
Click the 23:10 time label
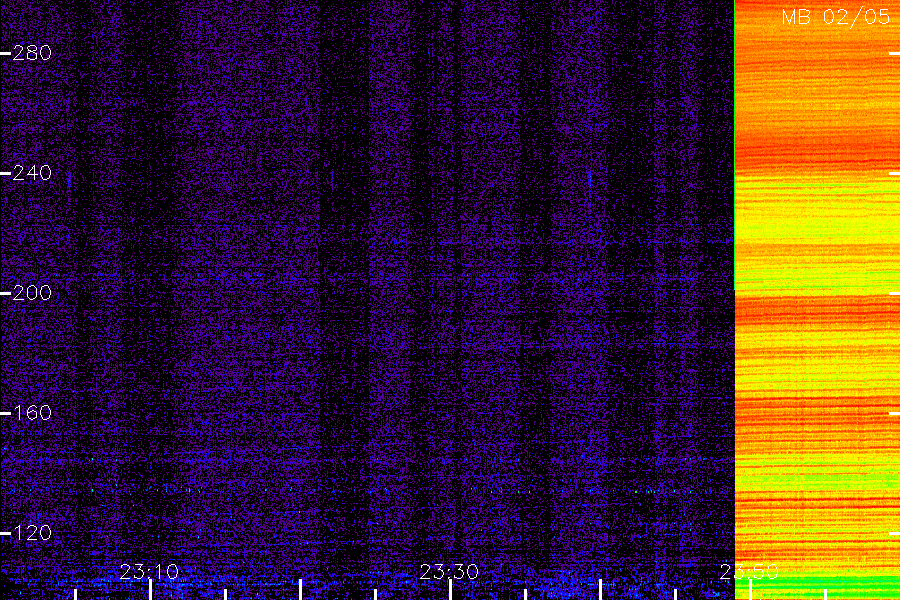tap(149, 572)
